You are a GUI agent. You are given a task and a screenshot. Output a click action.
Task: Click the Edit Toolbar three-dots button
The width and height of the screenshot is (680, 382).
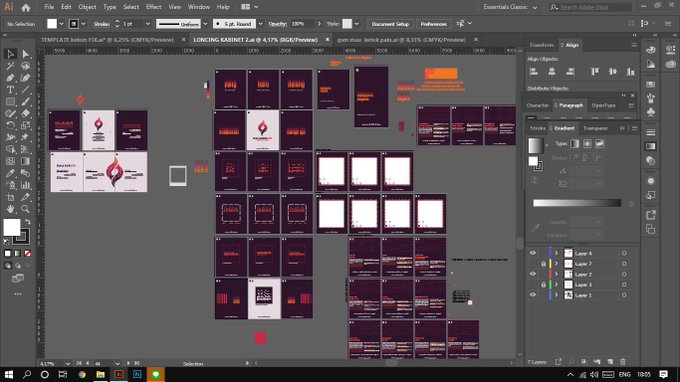(18, 294)
